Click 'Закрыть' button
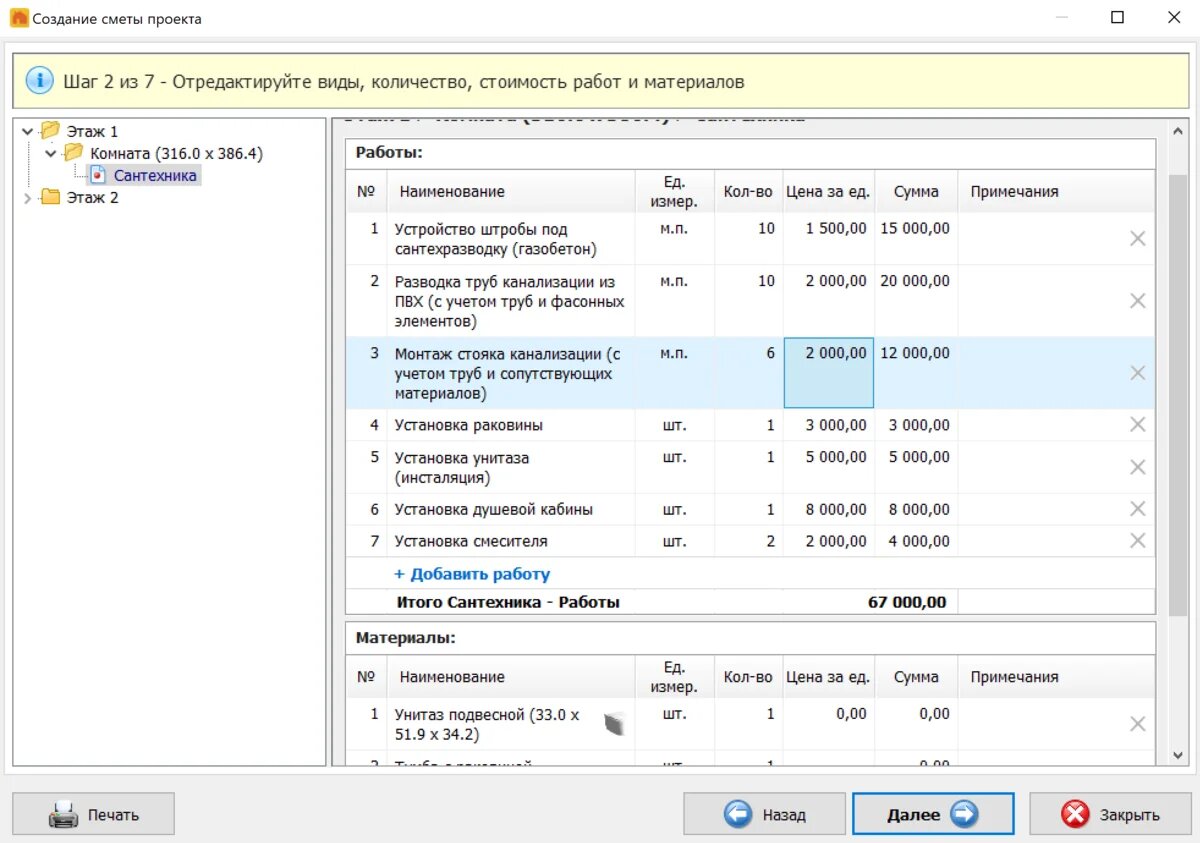 point(1110,814)
